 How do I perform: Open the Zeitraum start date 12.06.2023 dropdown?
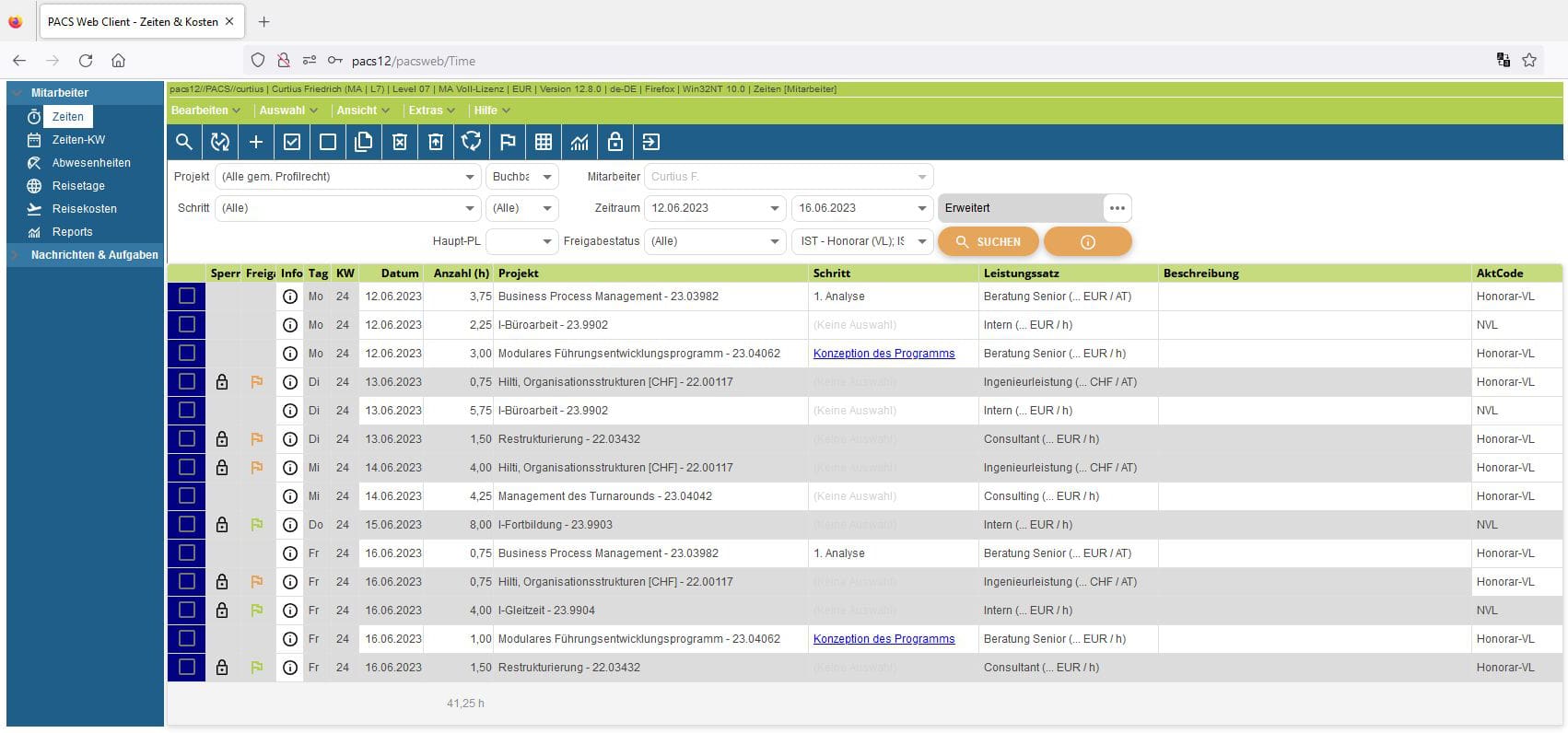[x=715, y=208]
